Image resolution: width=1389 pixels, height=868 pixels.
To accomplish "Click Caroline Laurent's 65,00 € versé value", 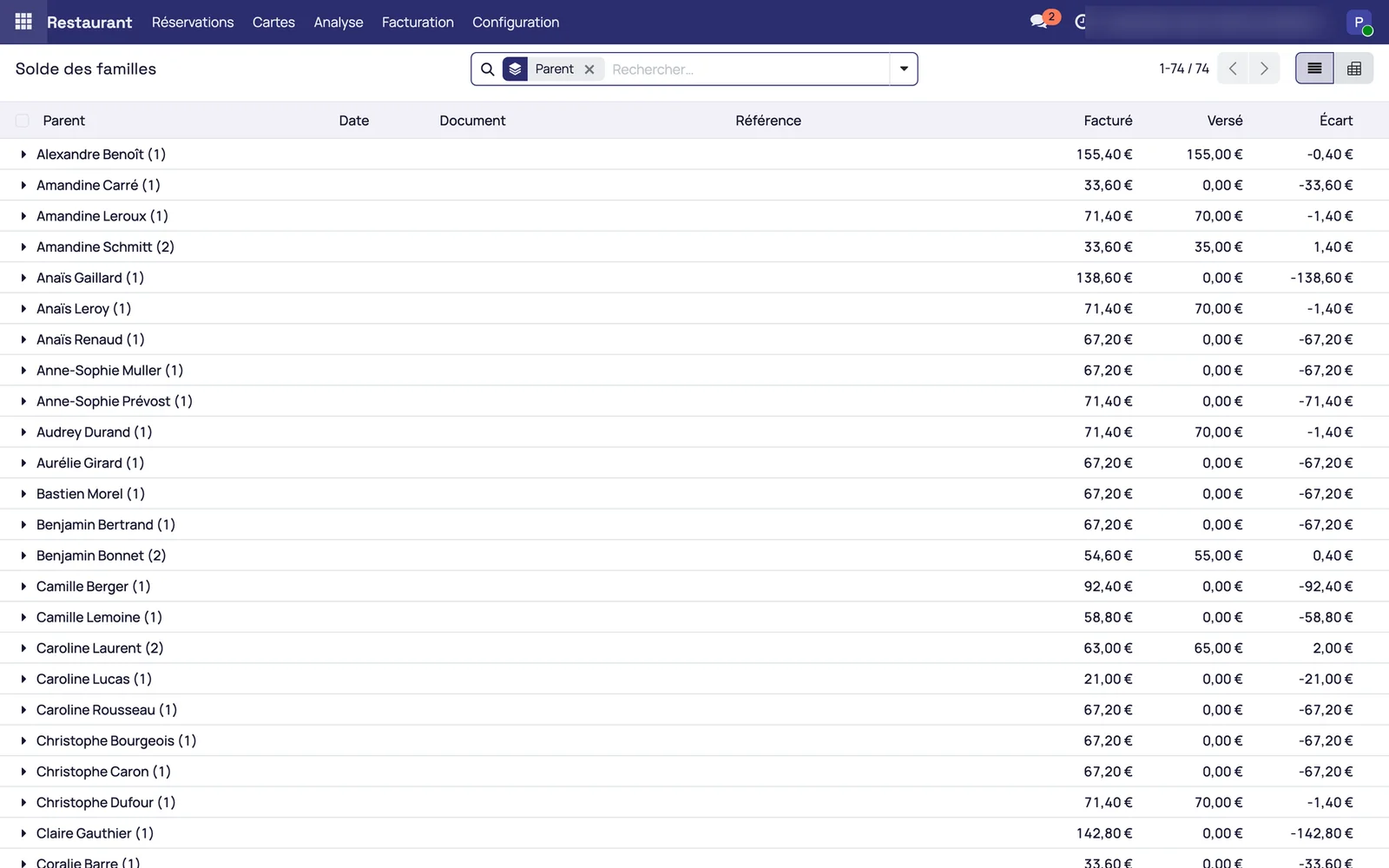I will [x=1218, y=648].
